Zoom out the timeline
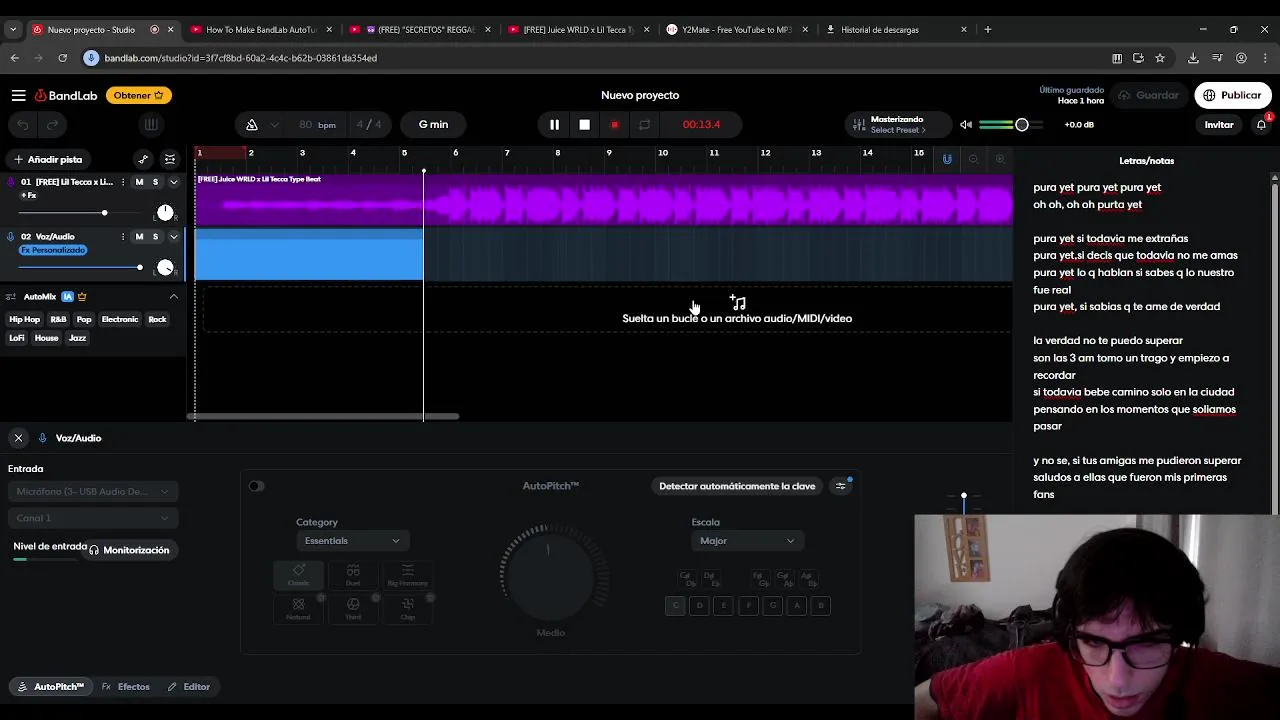This screenshot has width=1280, height=720. coord(974,159)
